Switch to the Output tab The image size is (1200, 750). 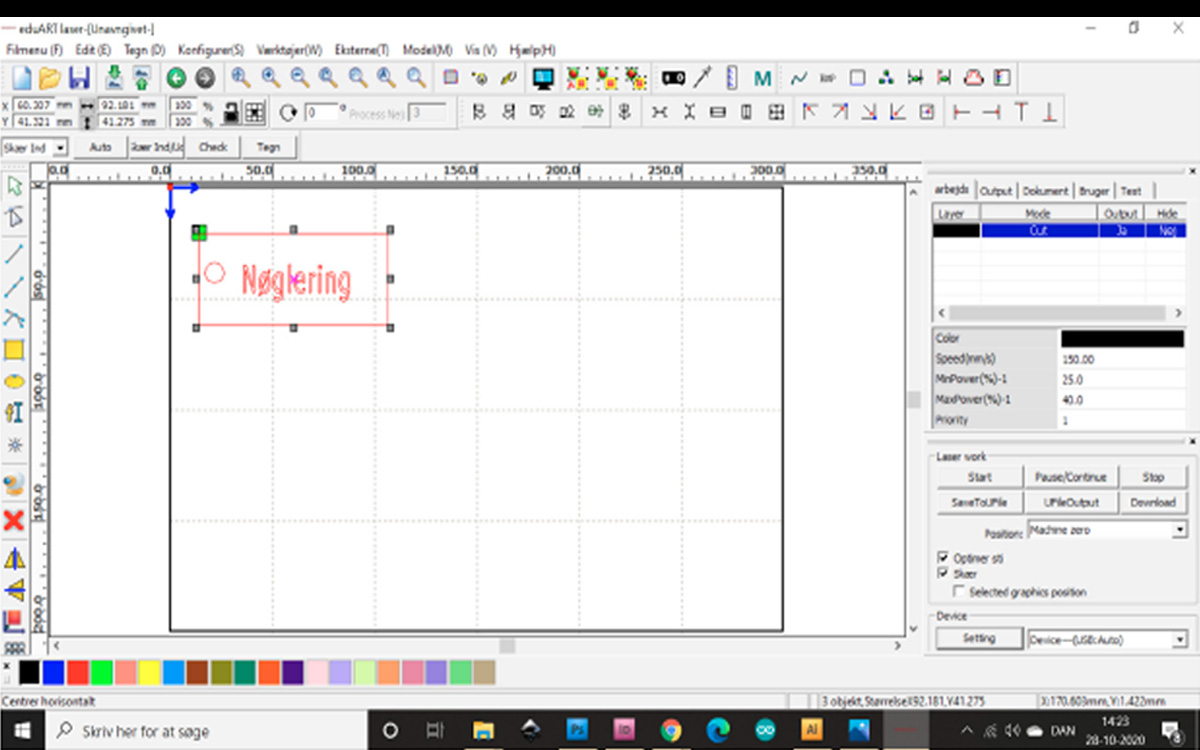995,190
